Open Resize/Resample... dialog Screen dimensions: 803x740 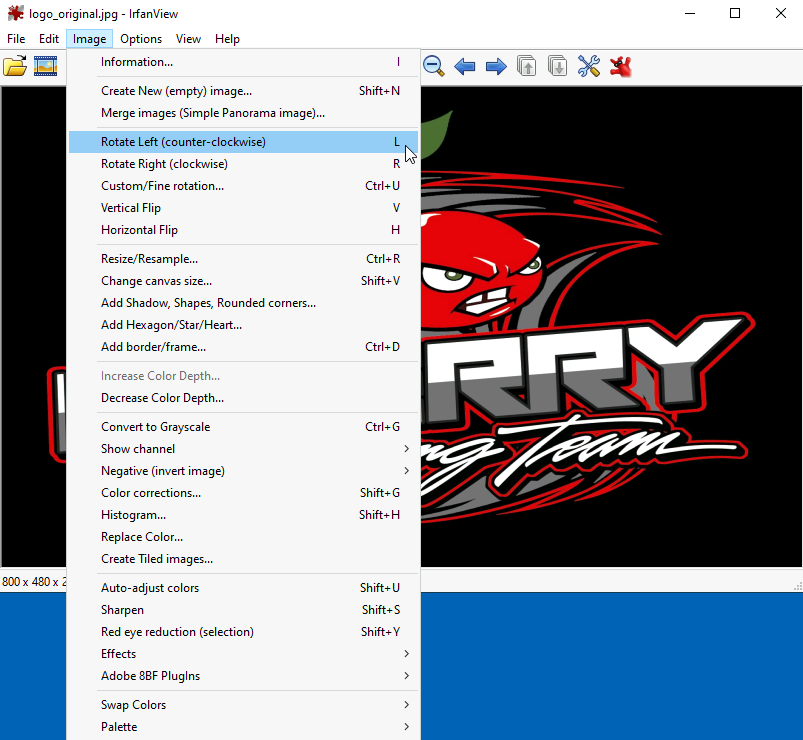(243, 259)
